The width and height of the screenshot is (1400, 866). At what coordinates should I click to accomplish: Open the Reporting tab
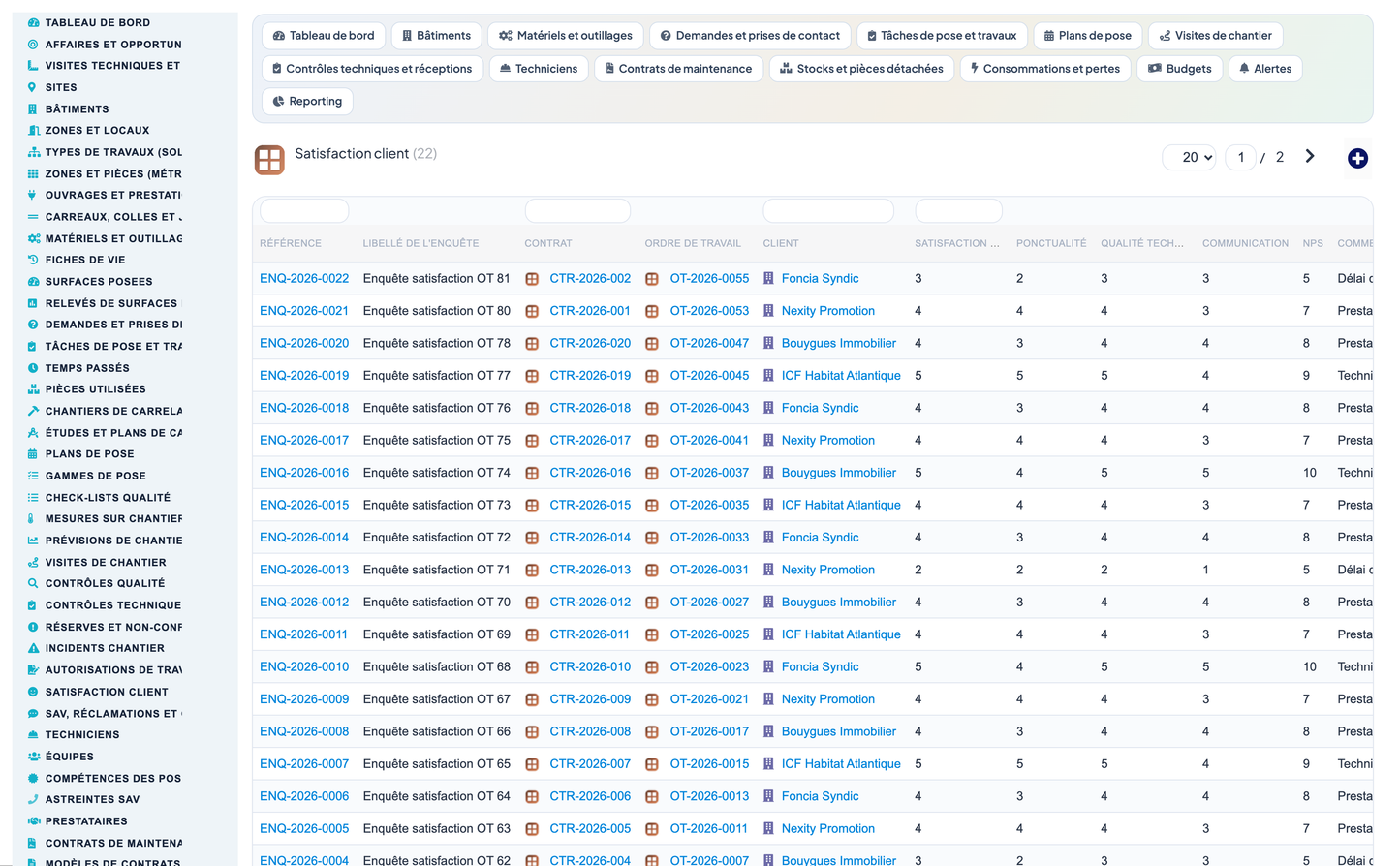[x=307, y=101]
